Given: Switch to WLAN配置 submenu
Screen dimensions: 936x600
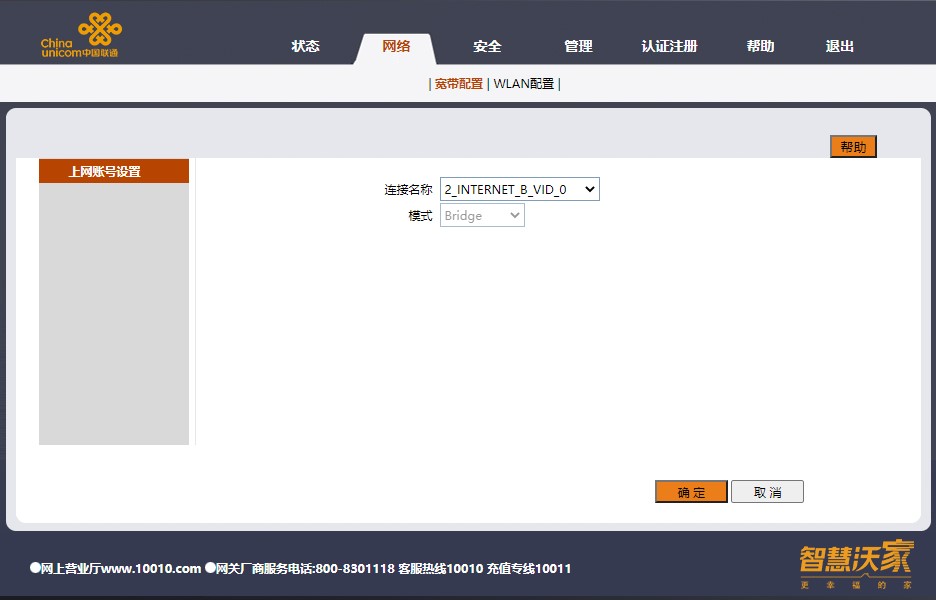Looking at the screenshot, I should point(524,84).
